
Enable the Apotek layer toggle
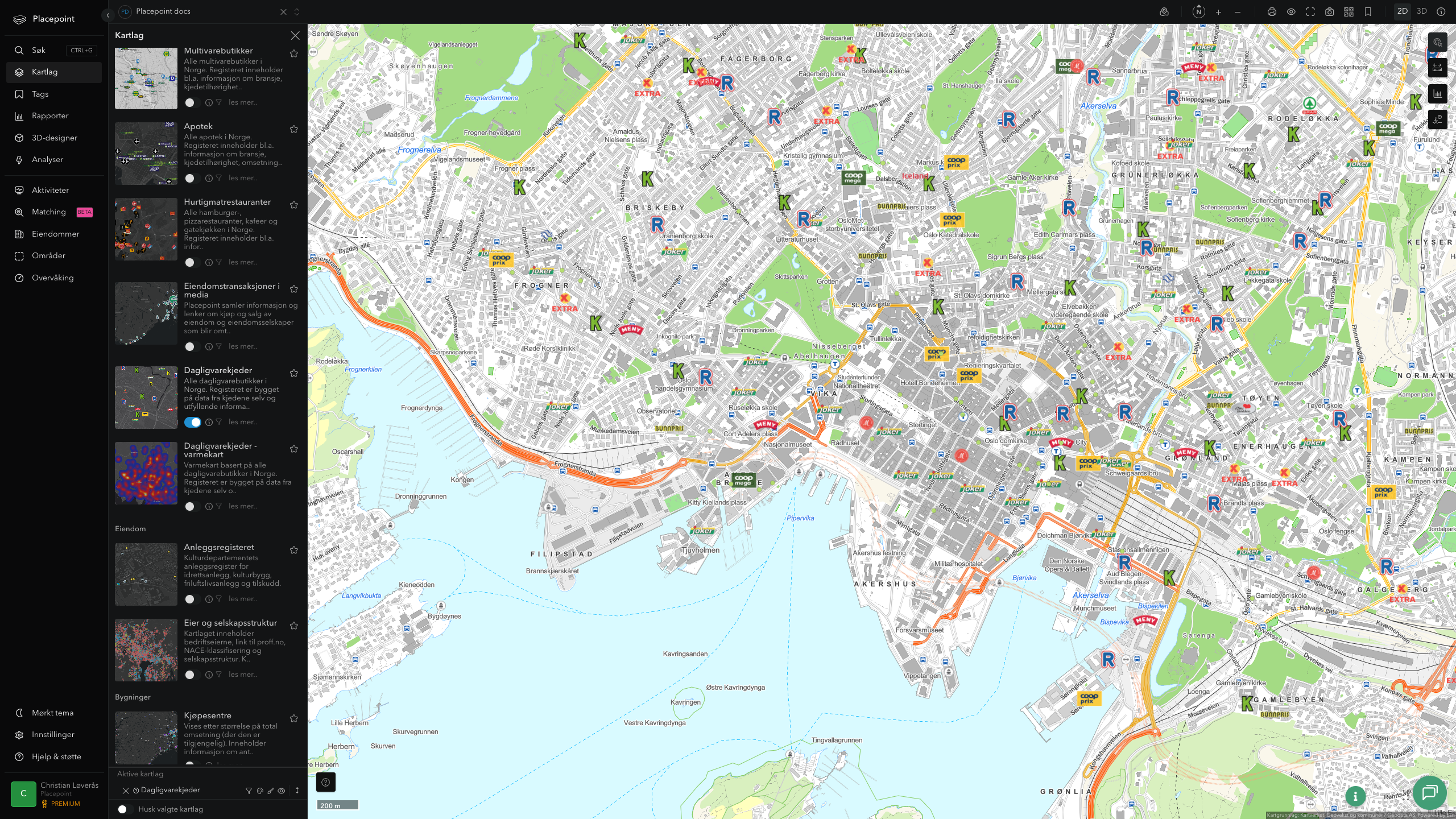192,179
